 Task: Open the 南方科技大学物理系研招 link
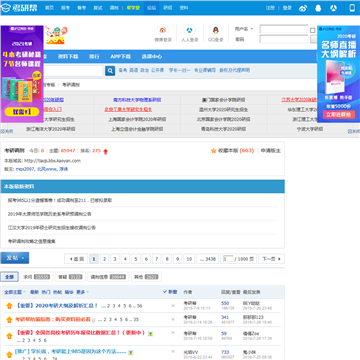coord(137,100)
